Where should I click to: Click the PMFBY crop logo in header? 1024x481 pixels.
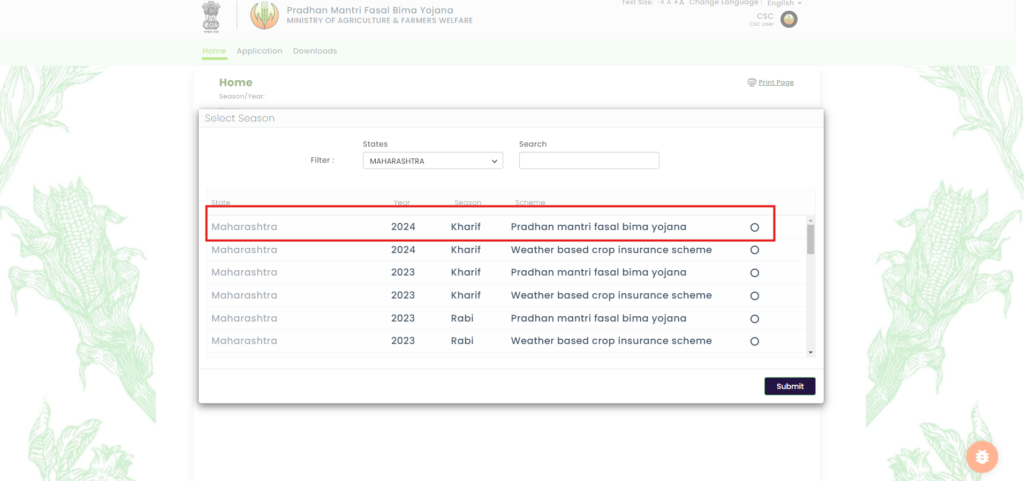(264, 15)
